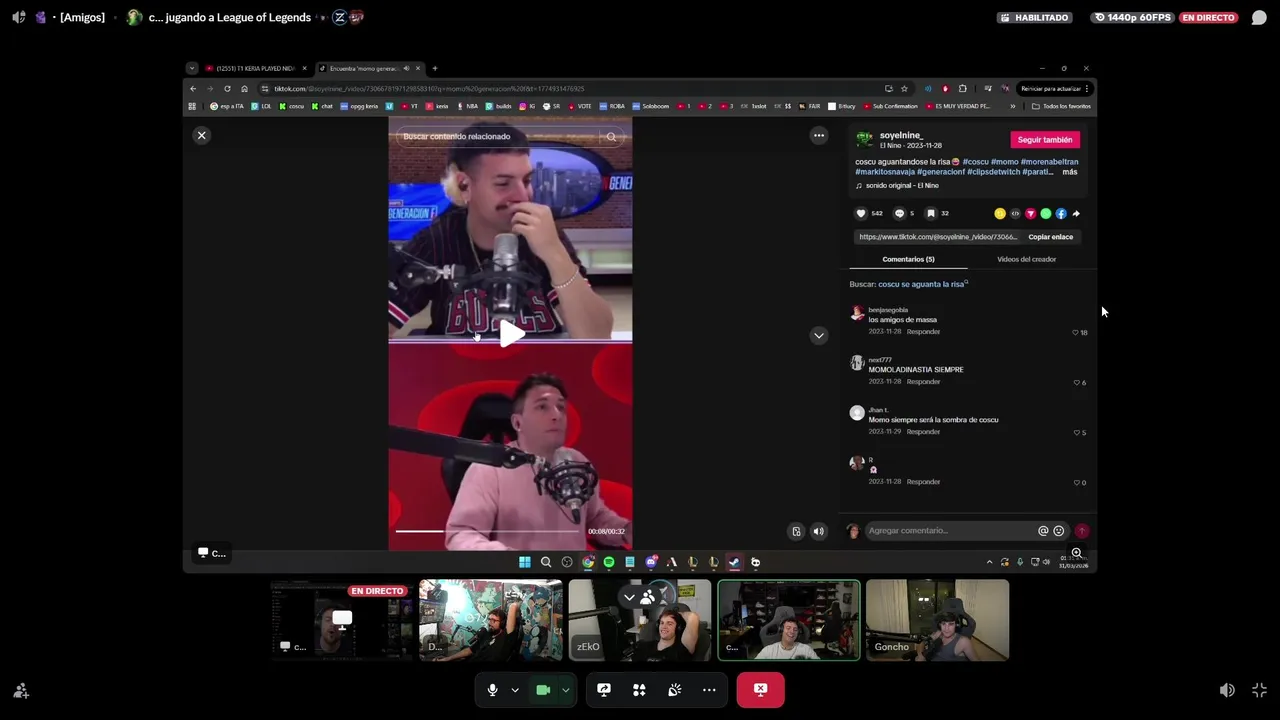This screenshot has height=720, width=1280.
Task: Switch to Comentarios (5) tab
Action: (908, 259)
